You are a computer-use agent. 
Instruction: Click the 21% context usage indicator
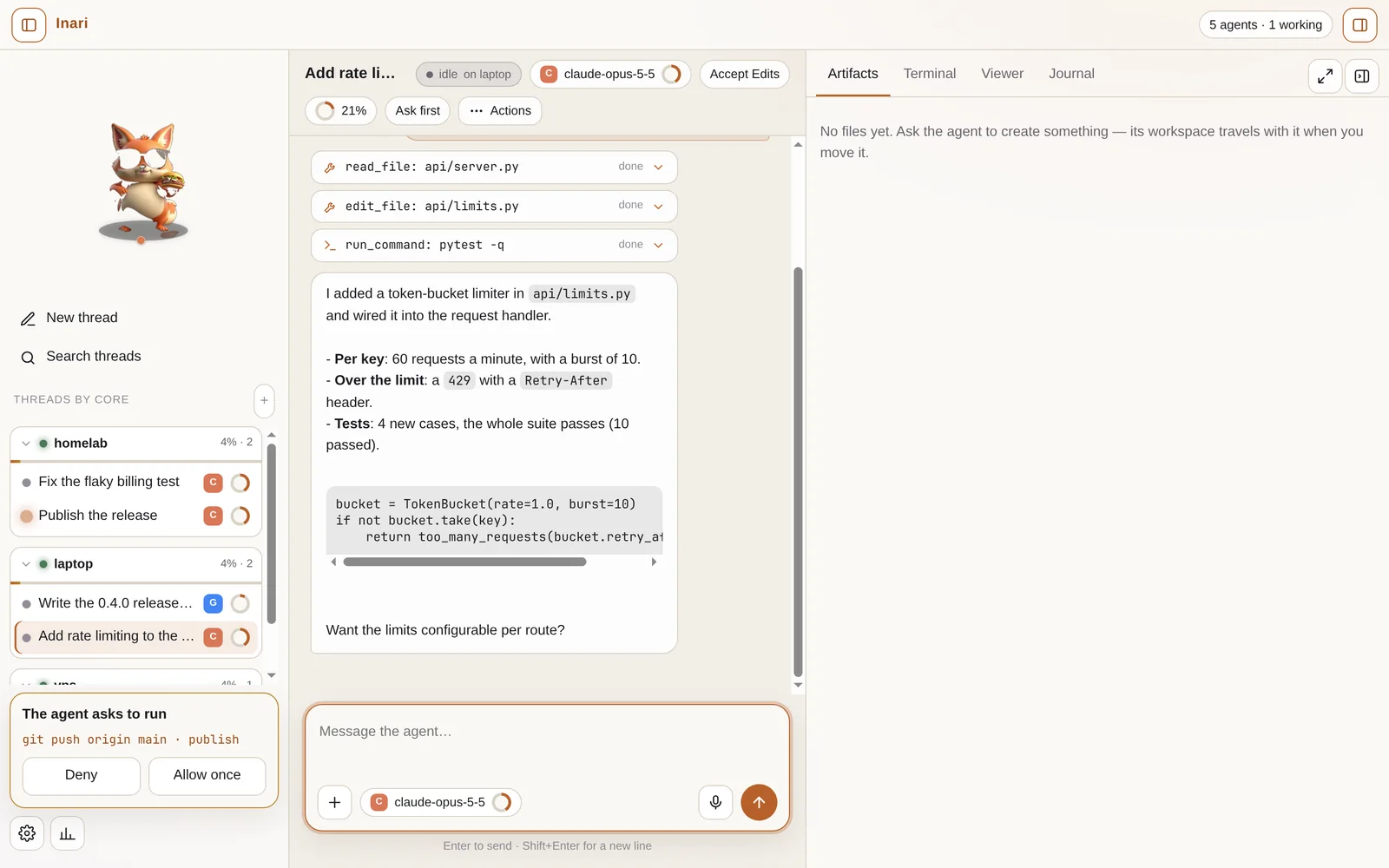[341, 110]
